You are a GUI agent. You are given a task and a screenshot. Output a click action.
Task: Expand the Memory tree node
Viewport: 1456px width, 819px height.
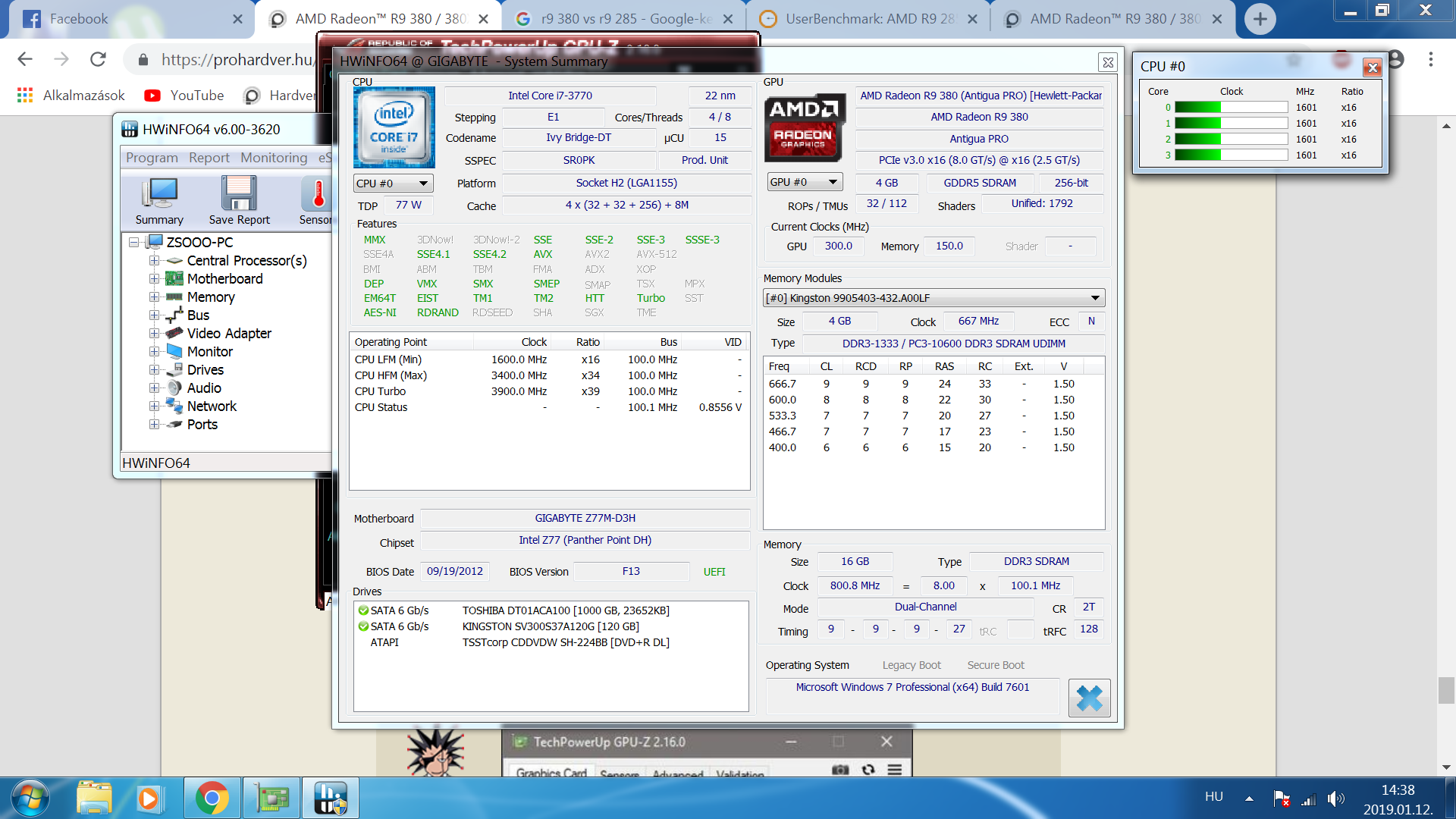coord(154,297)
